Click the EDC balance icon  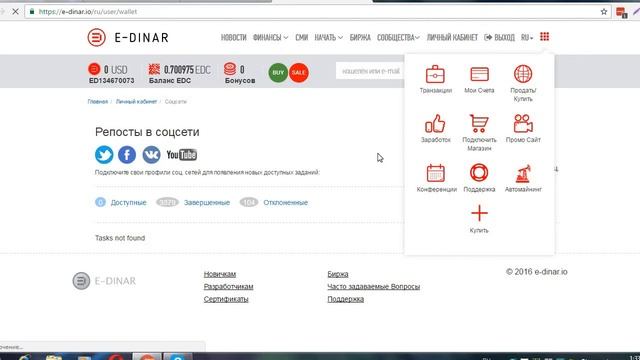[x=154, y=69]
